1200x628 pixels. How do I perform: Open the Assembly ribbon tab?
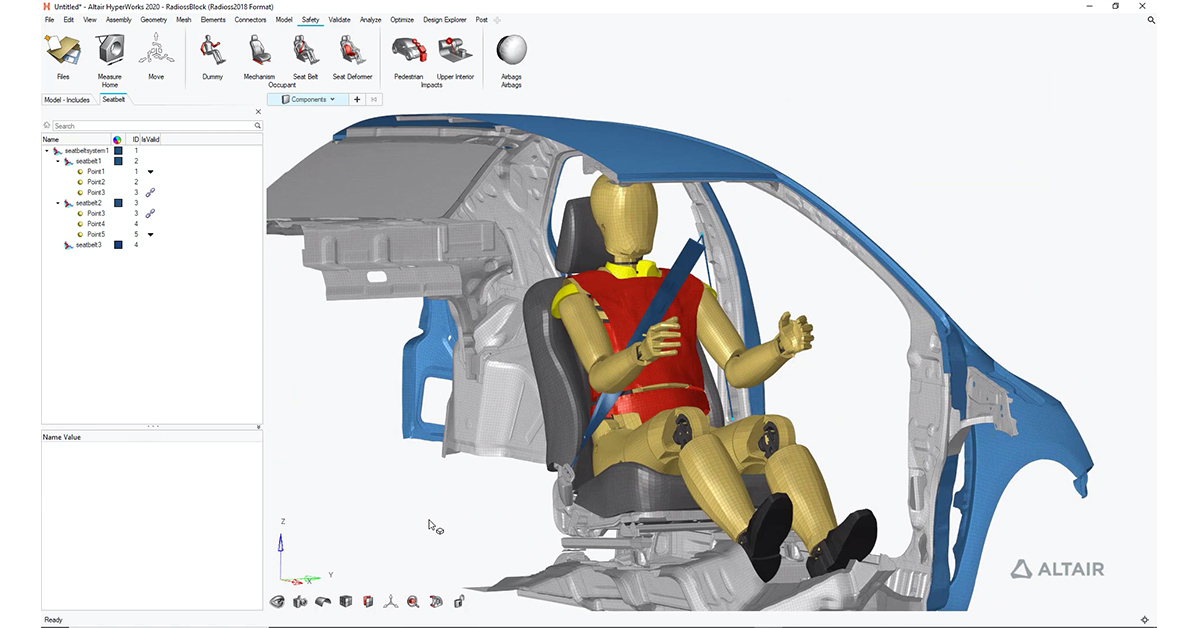[118, 19]
